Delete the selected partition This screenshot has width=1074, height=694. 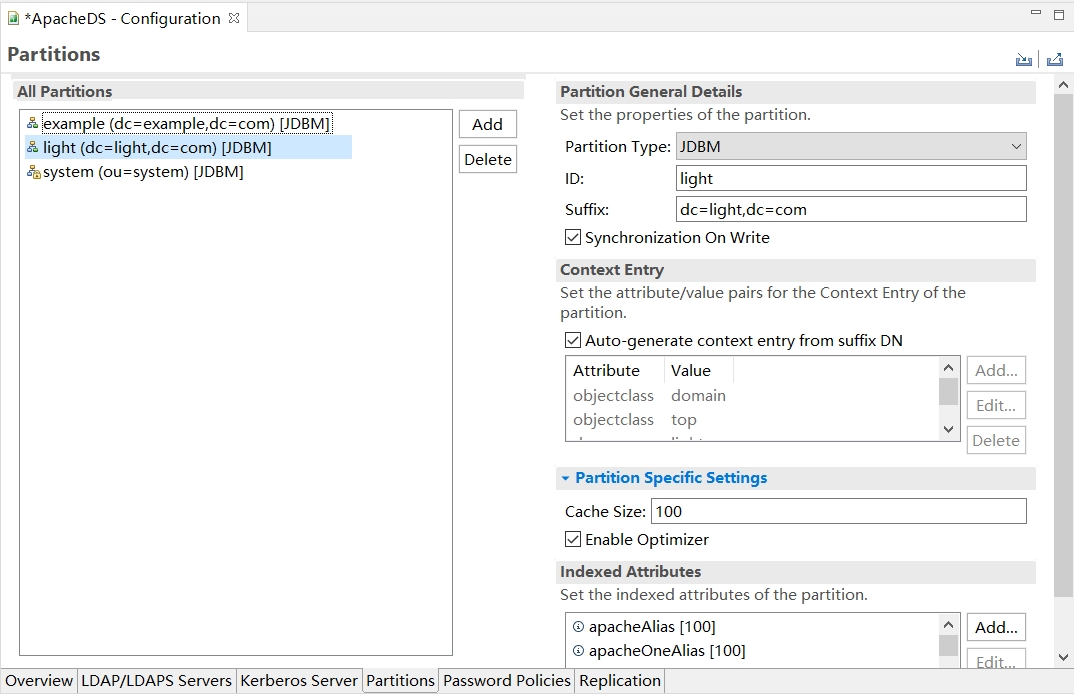(x=487, y=160)
